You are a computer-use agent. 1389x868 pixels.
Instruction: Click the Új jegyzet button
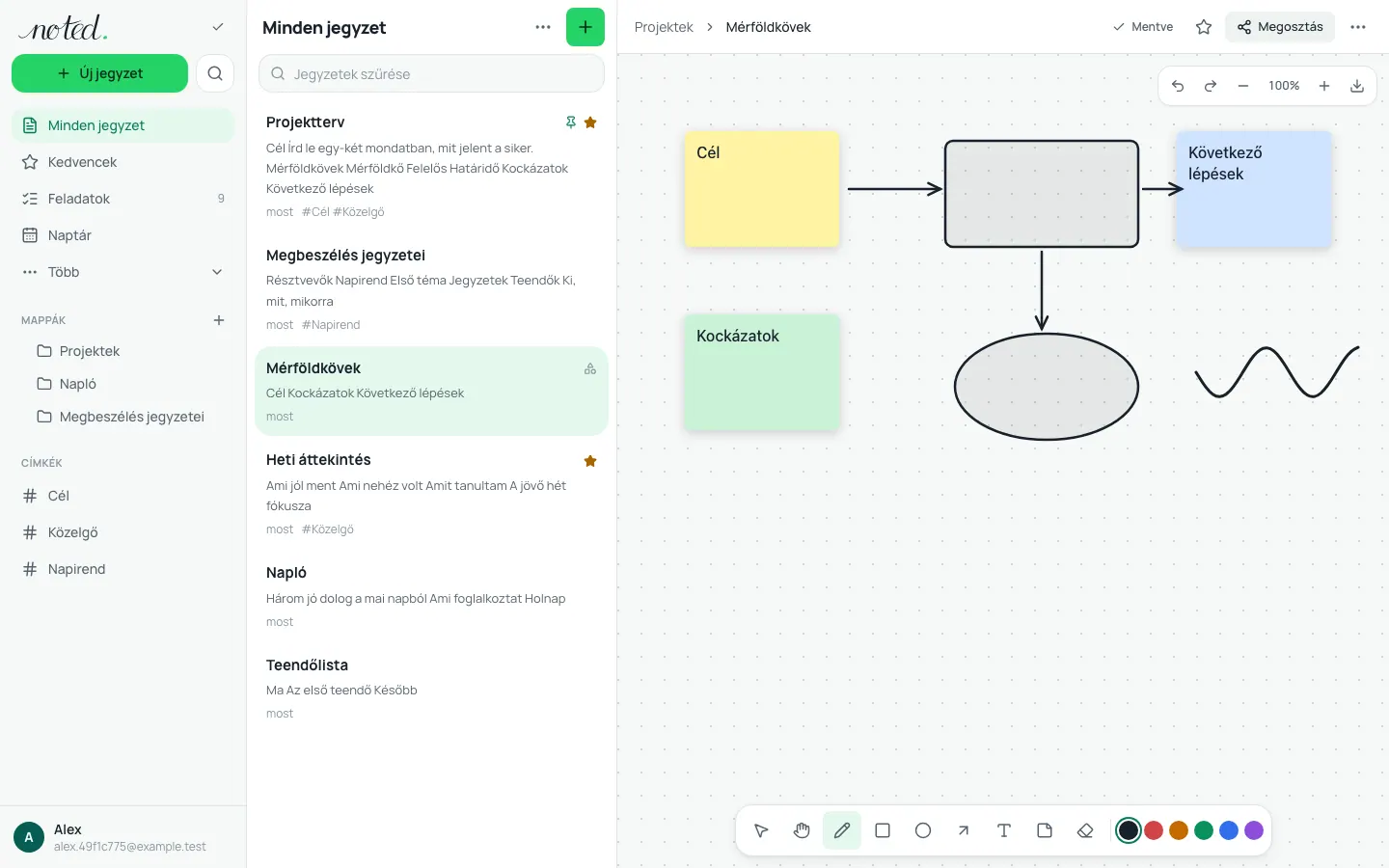tap(99, 73)
